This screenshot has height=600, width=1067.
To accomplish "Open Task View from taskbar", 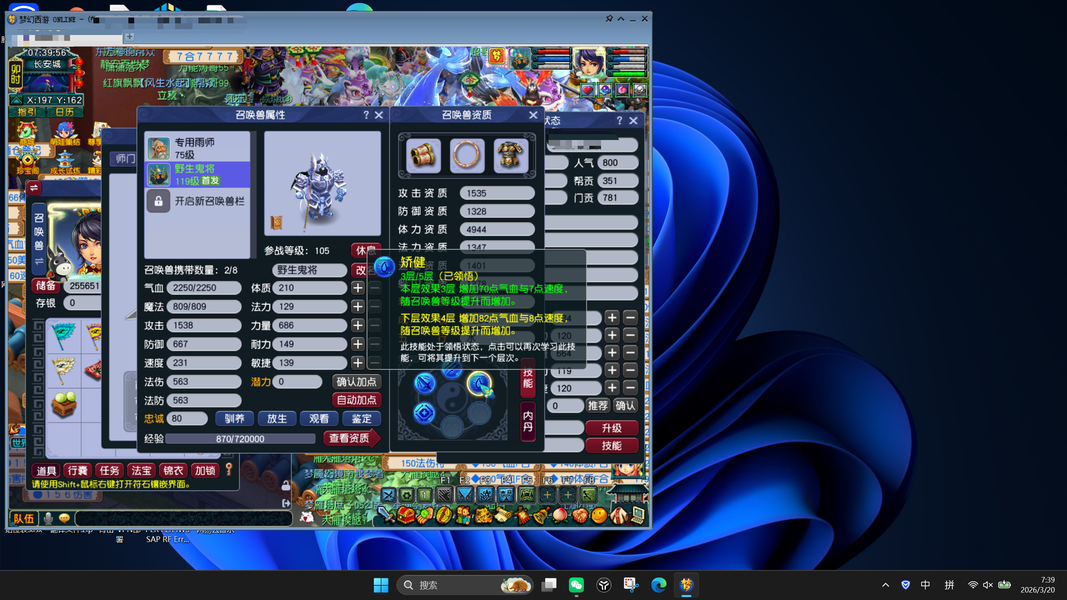I will point(549,585).
